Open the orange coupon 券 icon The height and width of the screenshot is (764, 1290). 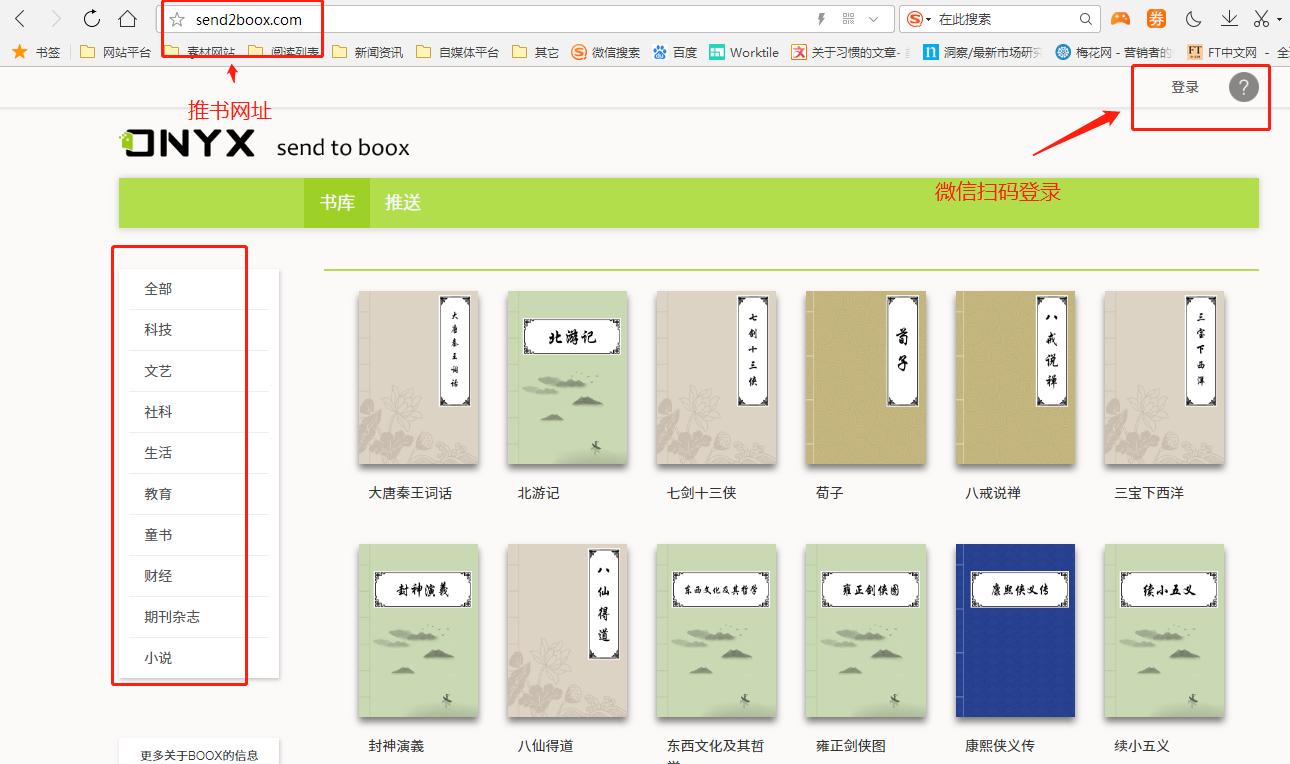coord(1156,19)
